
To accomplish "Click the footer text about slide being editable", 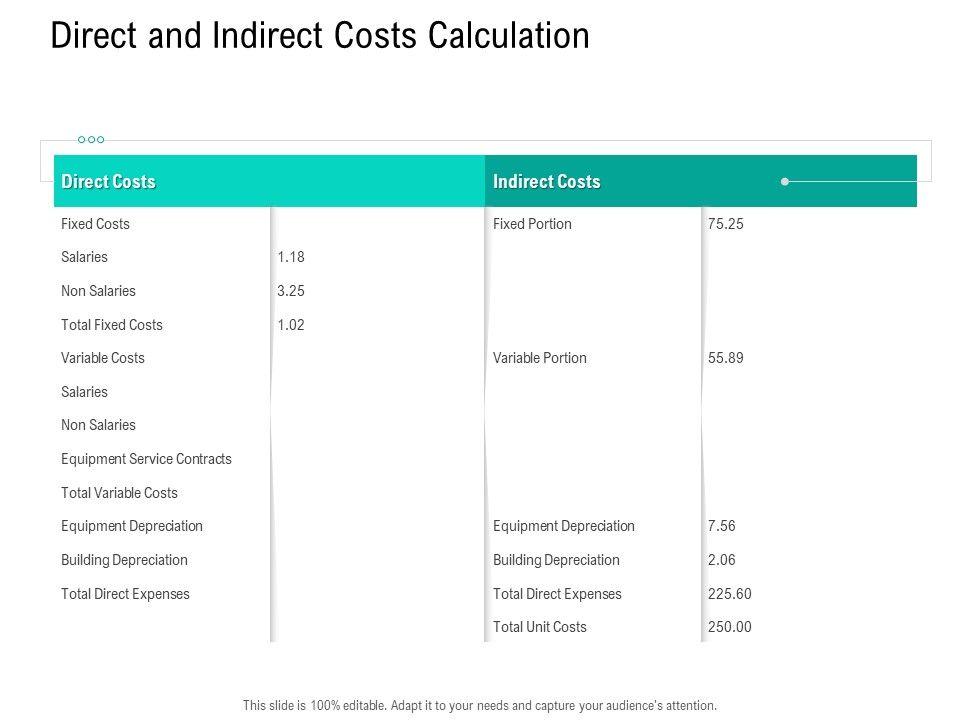I will (x=480, y=705).
